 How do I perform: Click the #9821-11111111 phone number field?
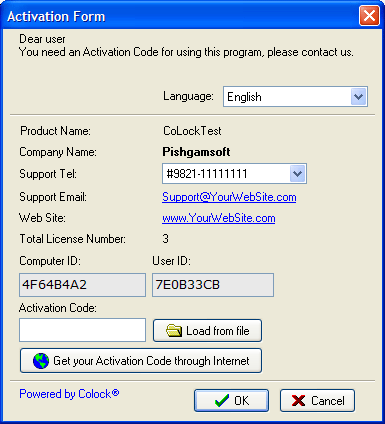(x=234, y=174)
